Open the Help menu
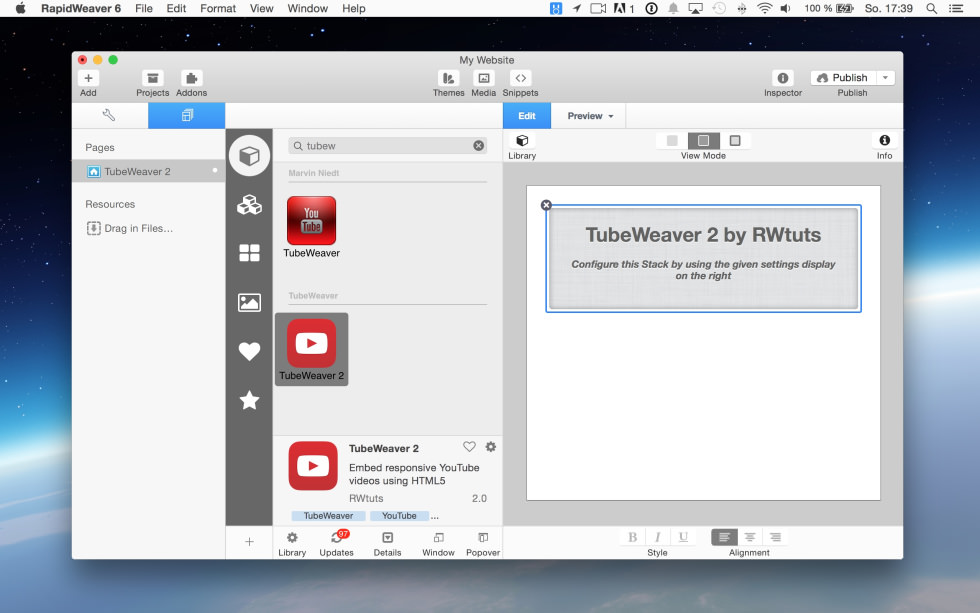This screenshot has width=980, height=613. [353, 8]
